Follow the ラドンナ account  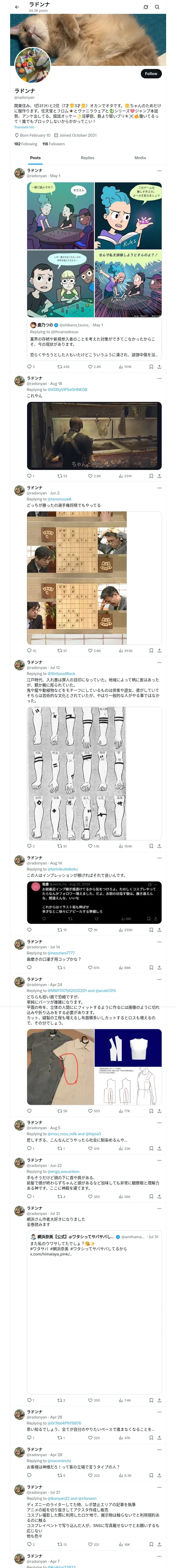[x=150, y=74]
